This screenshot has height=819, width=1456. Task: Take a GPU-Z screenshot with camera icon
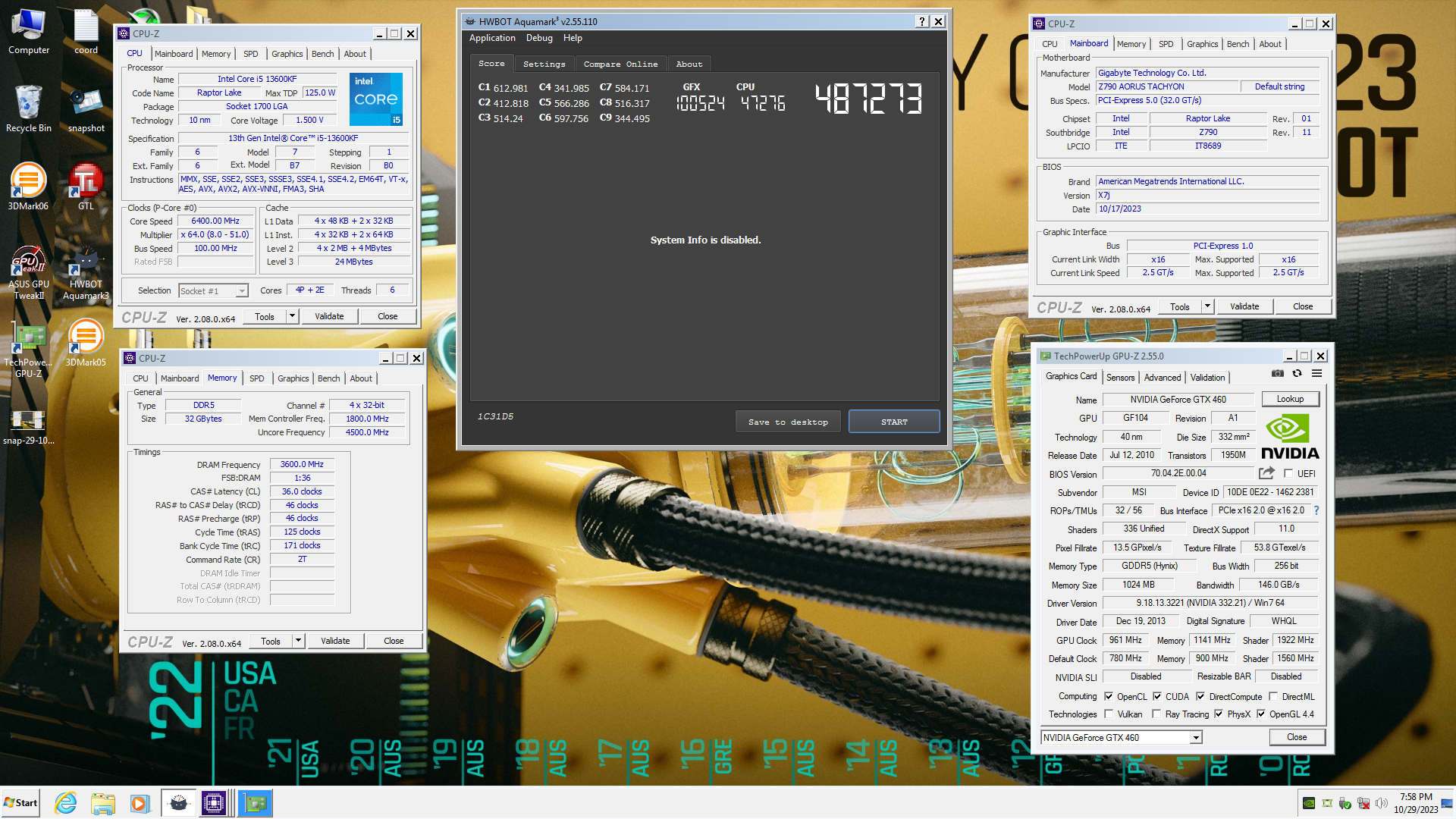[x=1278, y=374]
